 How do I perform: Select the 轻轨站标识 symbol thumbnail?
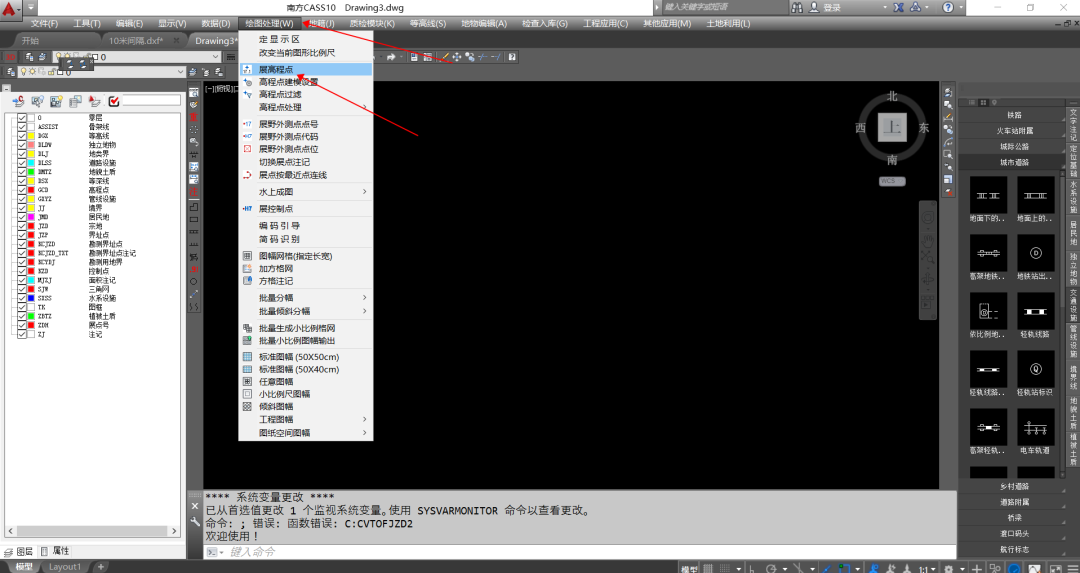pyautogui.click(x=1035, y=369)
